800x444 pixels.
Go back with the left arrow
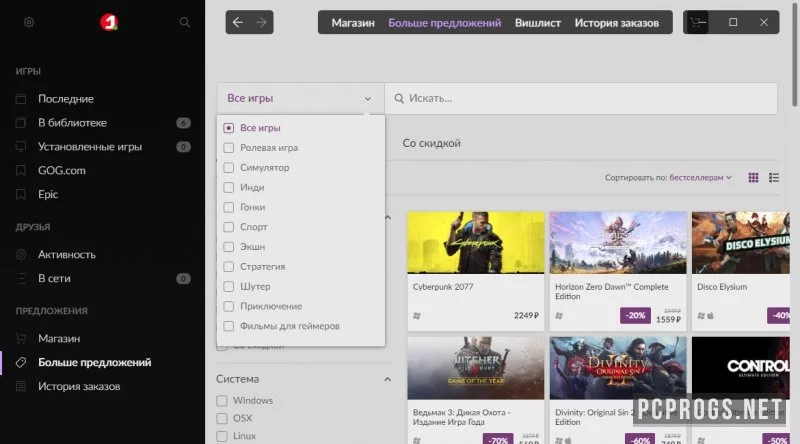pos(237,22)
